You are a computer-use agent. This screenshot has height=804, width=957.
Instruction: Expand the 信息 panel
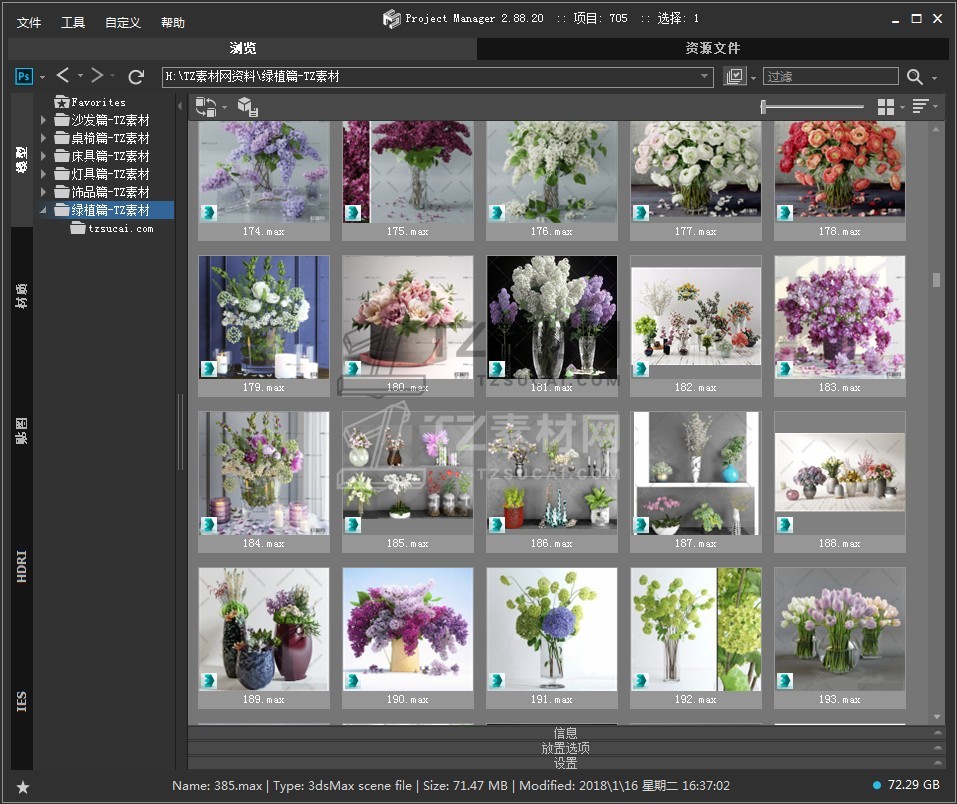click(565, 732)
